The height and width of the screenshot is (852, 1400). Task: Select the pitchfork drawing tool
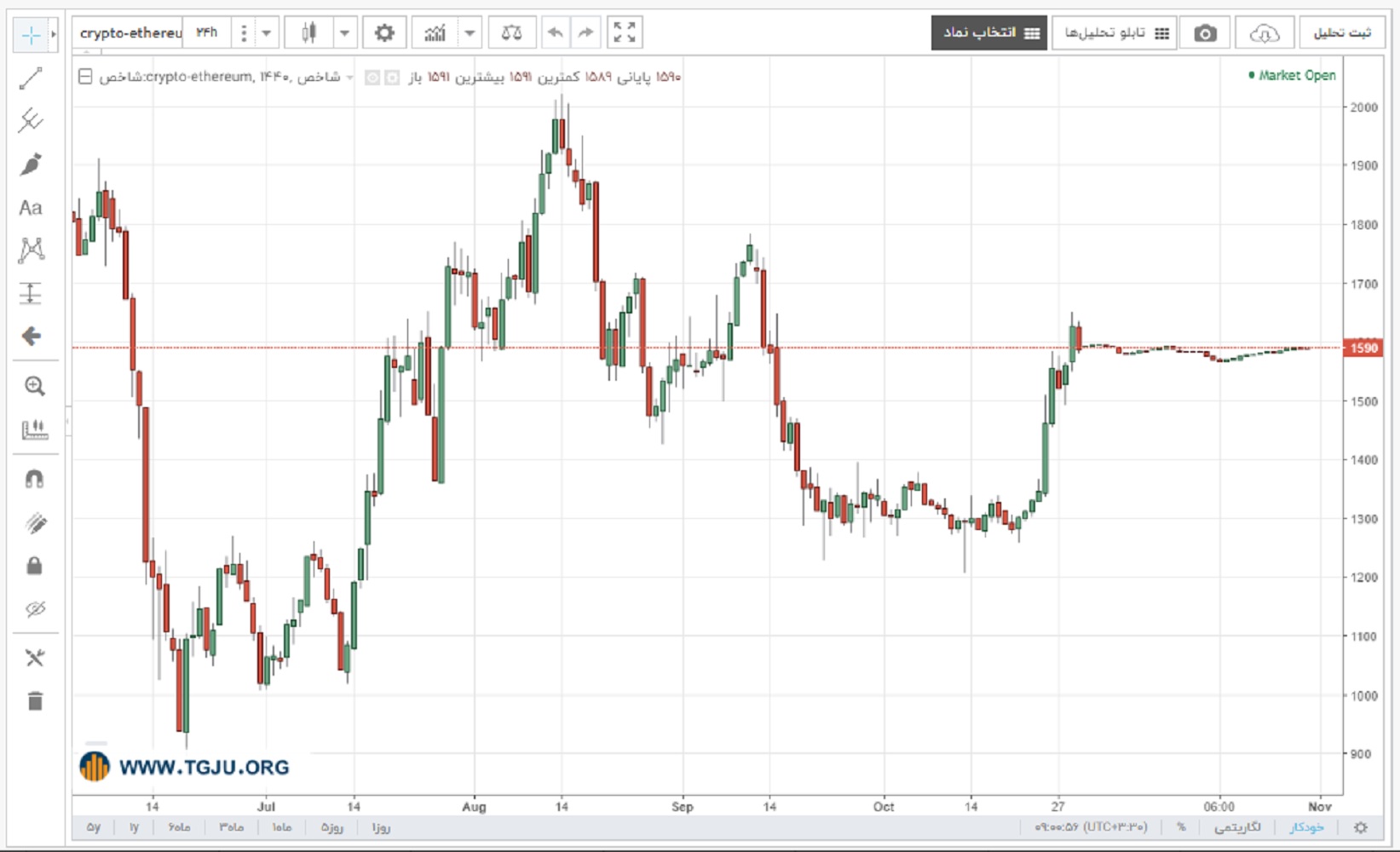[x=31, y=120]
